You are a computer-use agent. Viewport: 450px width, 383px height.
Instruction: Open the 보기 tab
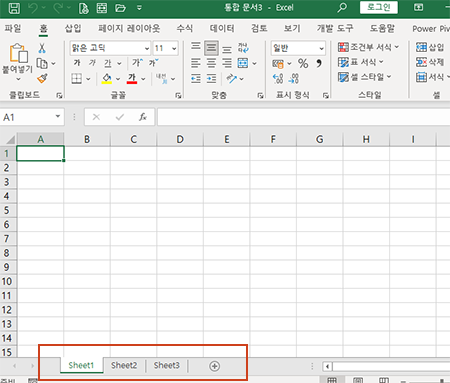292,28
